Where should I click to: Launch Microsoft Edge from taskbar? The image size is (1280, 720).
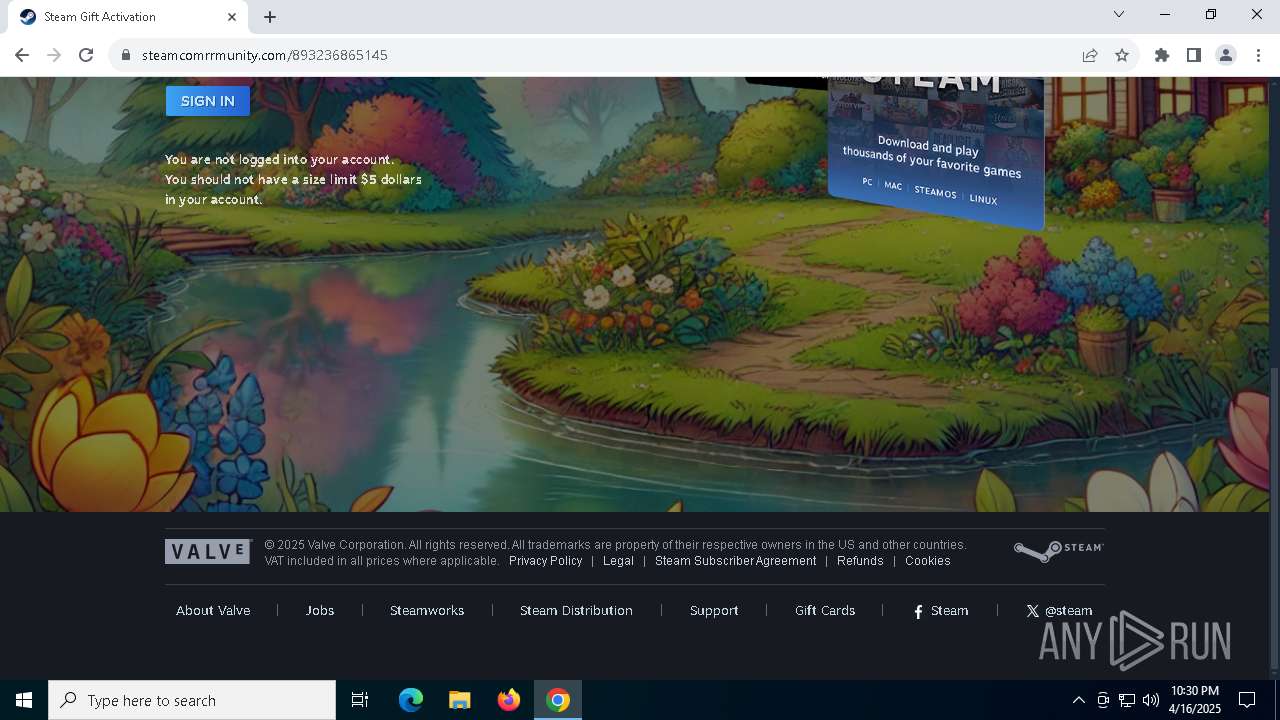tap(411, 700)
